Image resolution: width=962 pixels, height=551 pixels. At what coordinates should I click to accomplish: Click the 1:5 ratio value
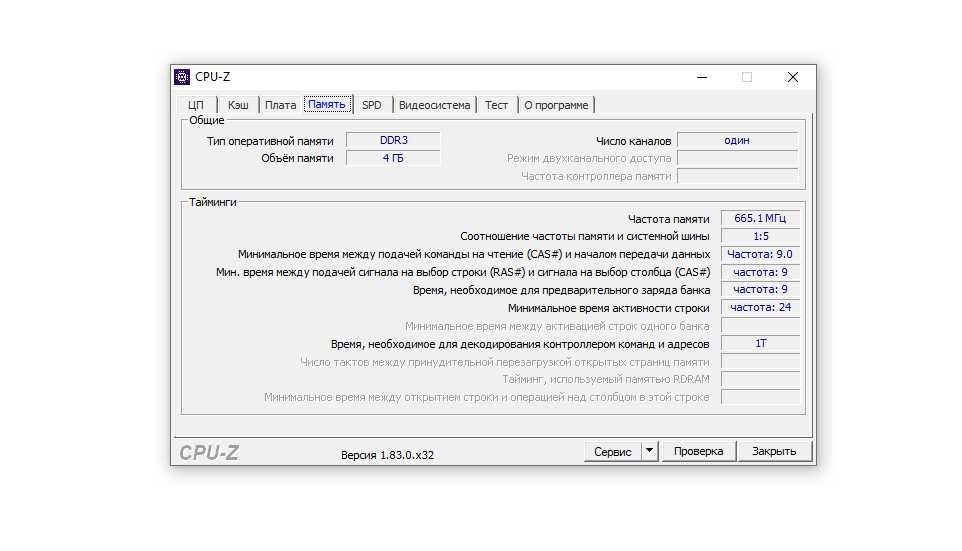[x=760, y=236]
